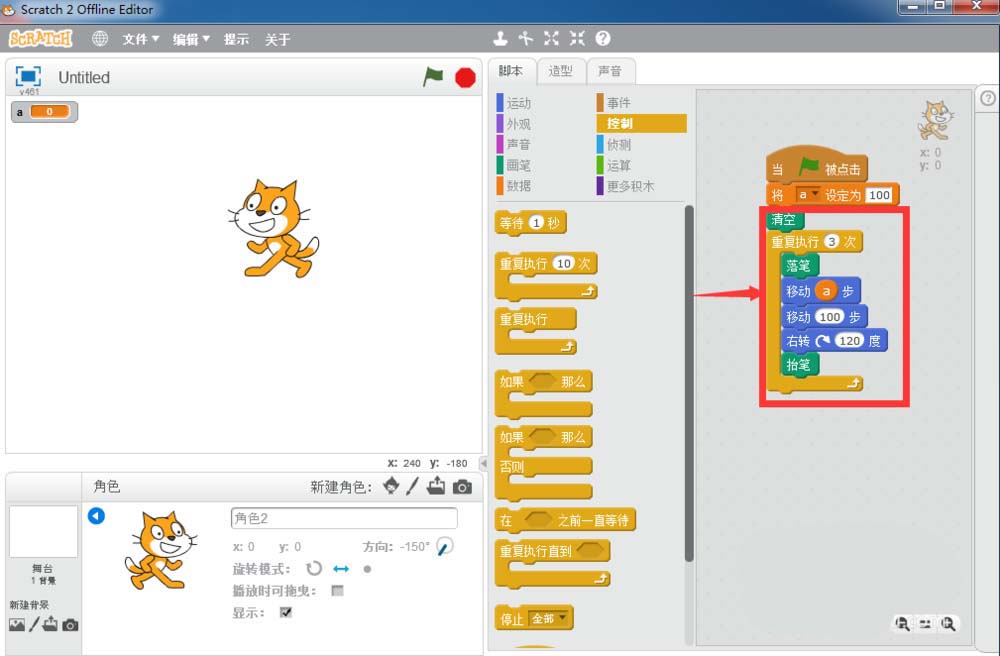Upload backdrop from file
This screenshot has height=656, width=1000.
50,624
